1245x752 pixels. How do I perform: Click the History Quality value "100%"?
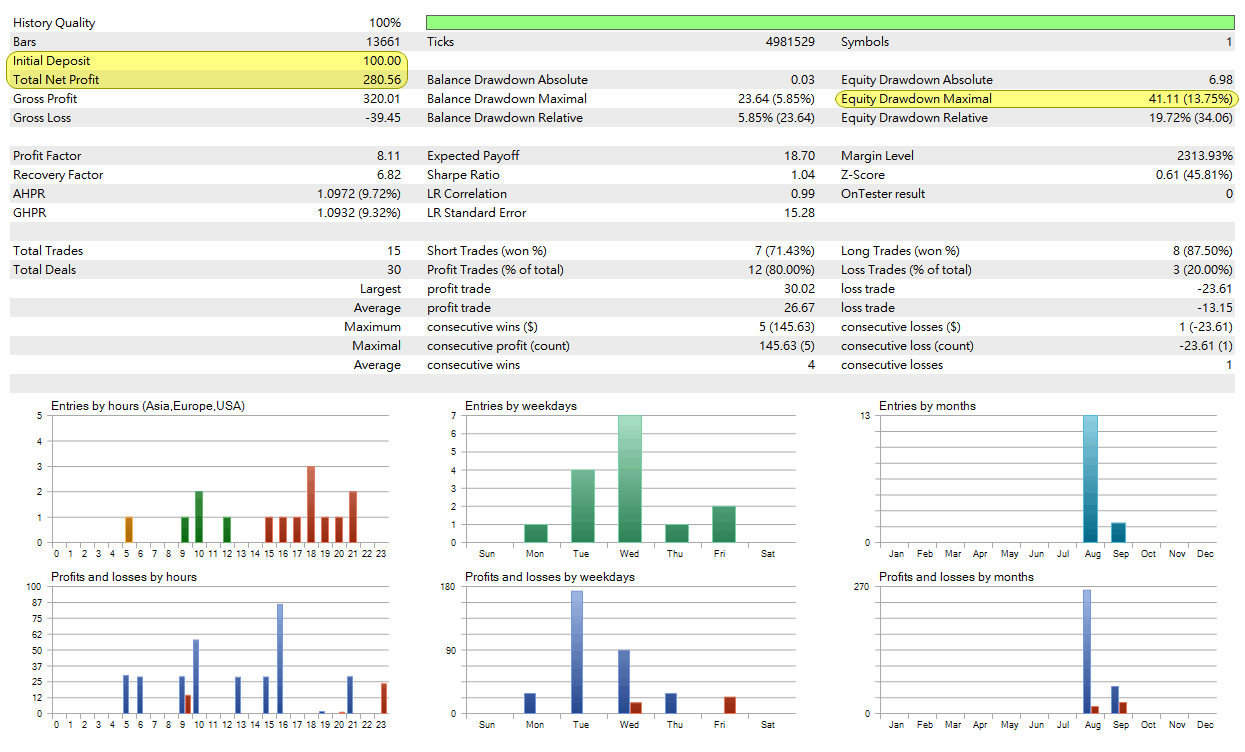pos(384,23)
